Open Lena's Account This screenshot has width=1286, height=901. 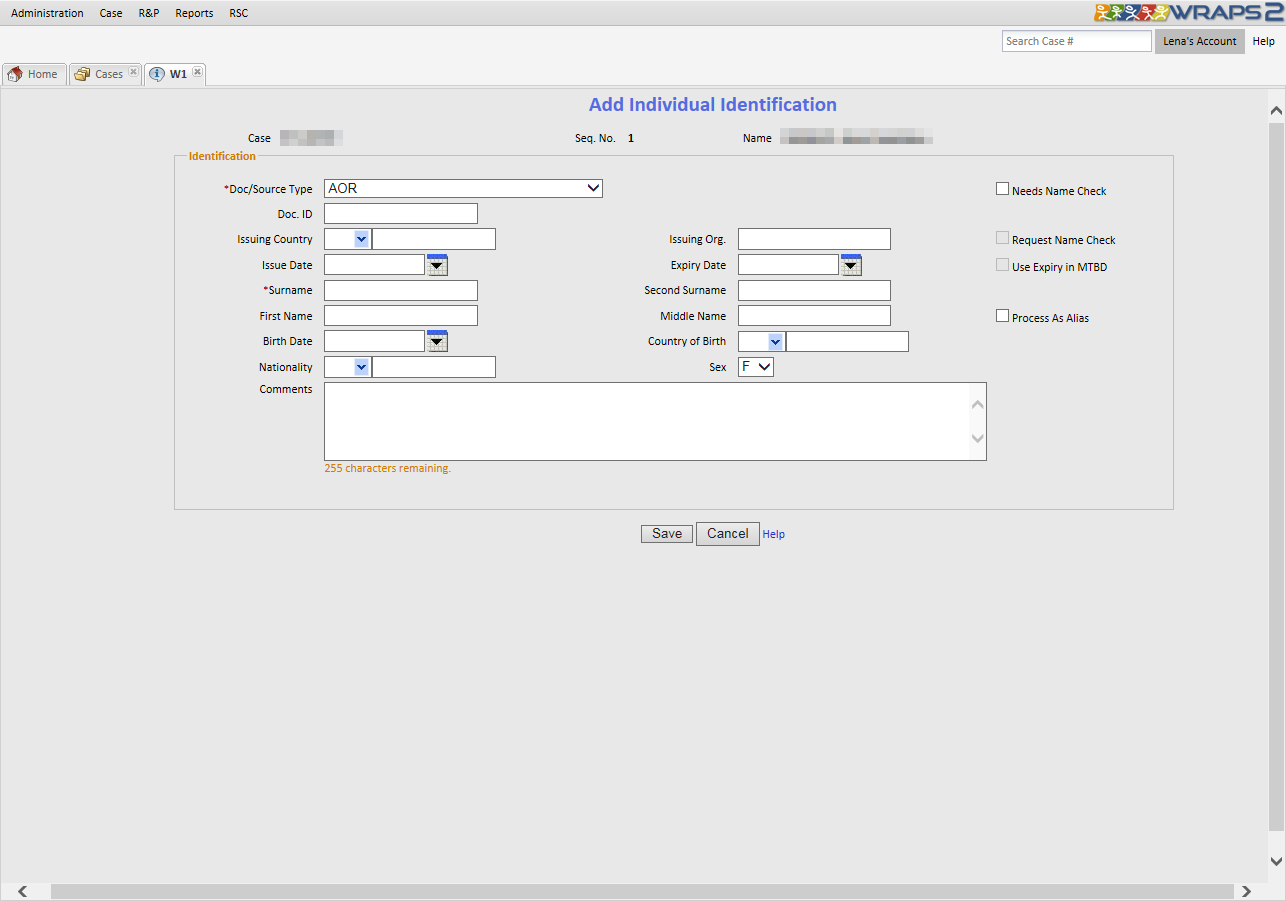click(x=1200, y=41)
